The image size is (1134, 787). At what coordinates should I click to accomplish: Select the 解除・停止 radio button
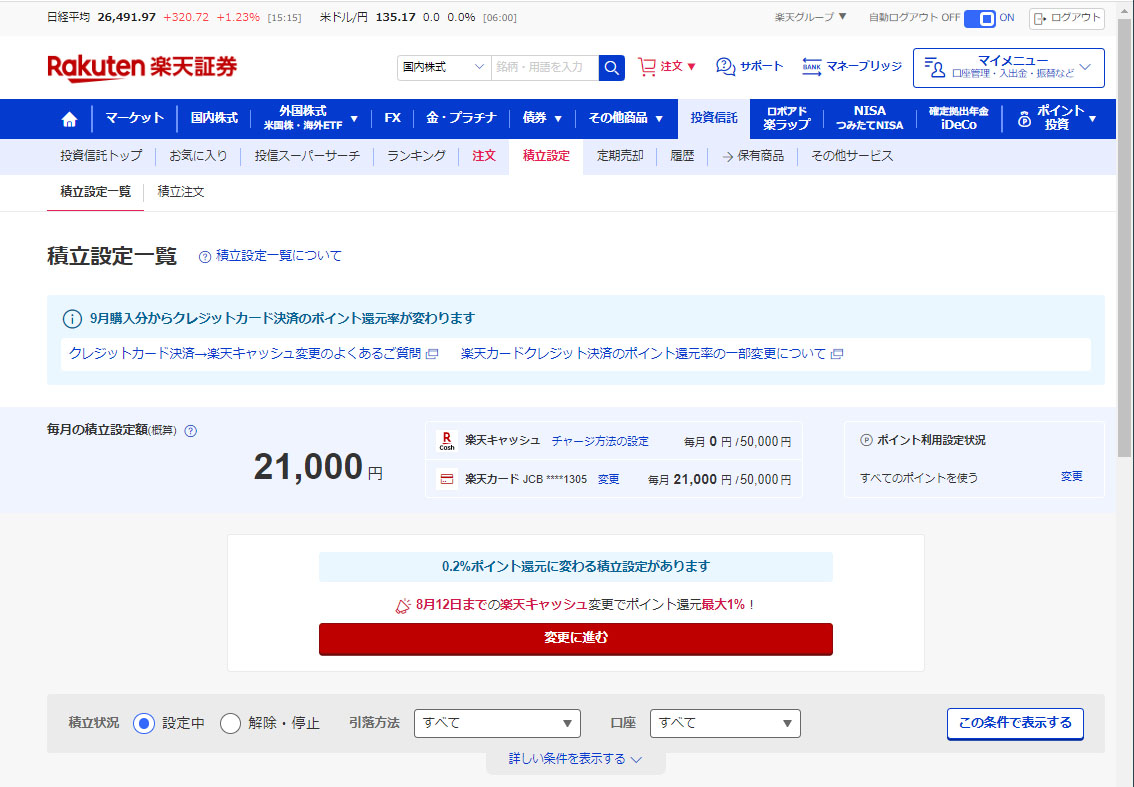tap(230, 723)
